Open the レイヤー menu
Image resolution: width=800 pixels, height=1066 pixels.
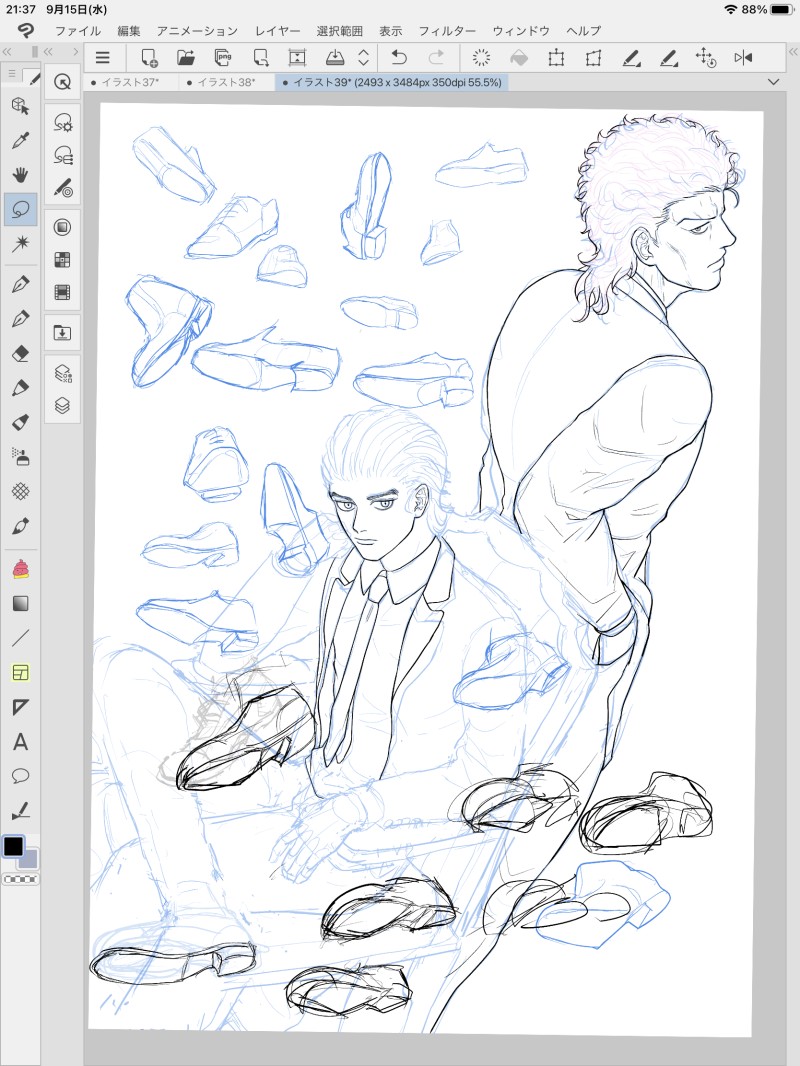277,31
